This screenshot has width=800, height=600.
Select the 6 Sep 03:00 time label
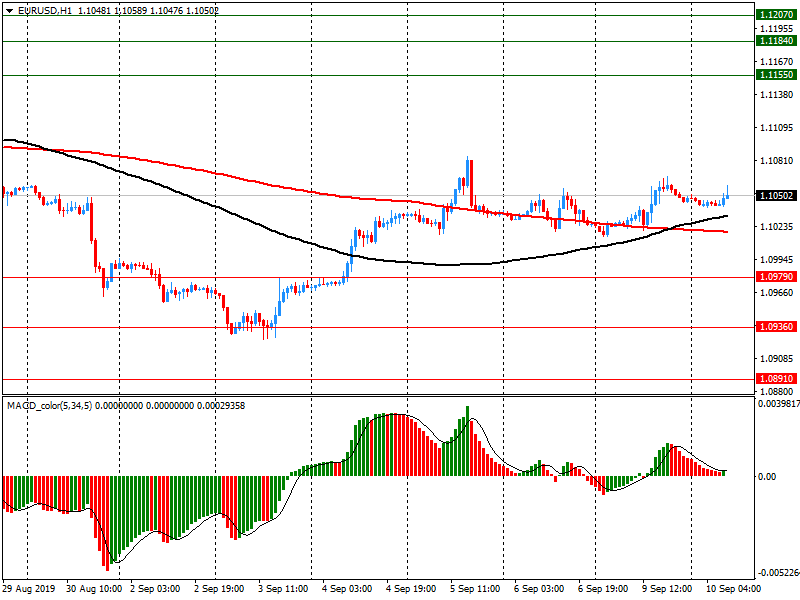coord(539,589)
